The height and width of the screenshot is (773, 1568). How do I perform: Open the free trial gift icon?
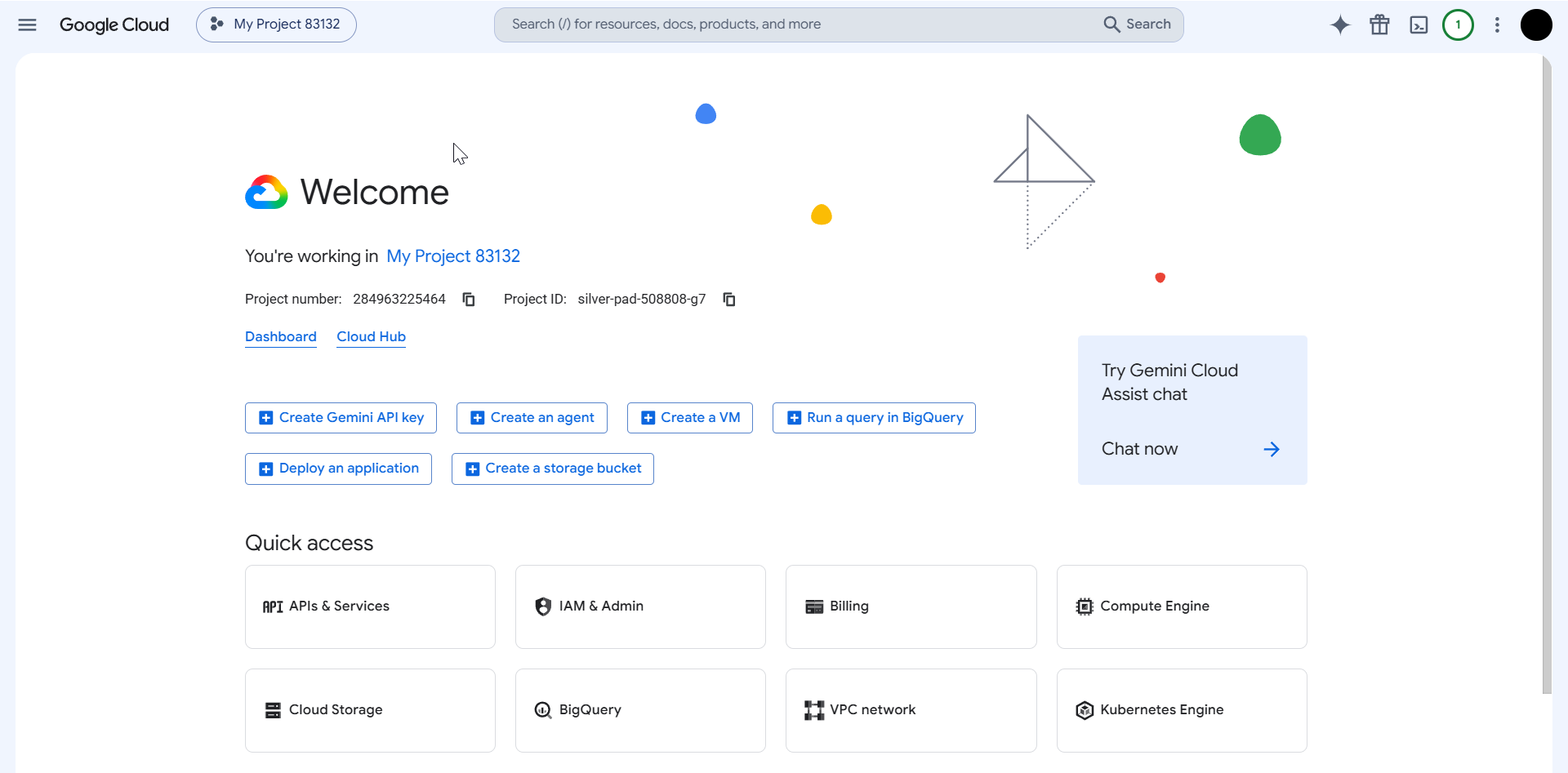point(1379,24)
